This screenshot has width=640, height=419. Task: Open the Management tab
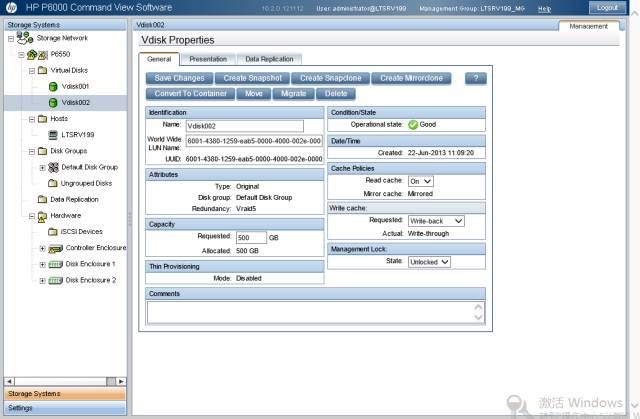point(589,26)
